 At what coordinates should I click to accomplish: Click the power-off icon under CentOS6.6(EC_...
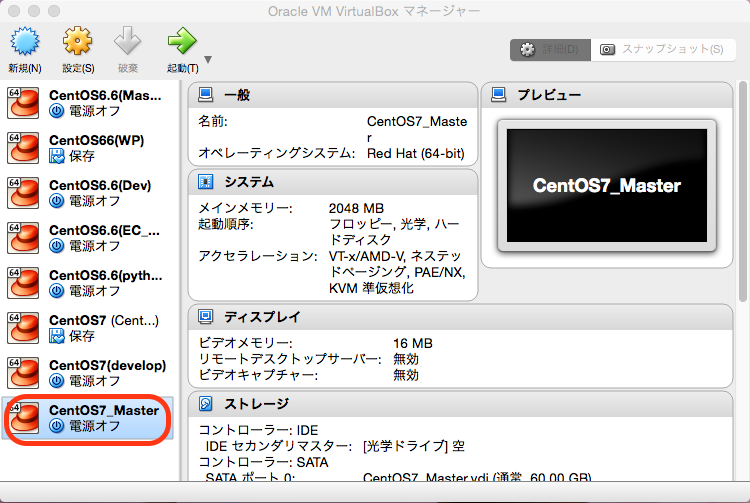click(56, 246)
